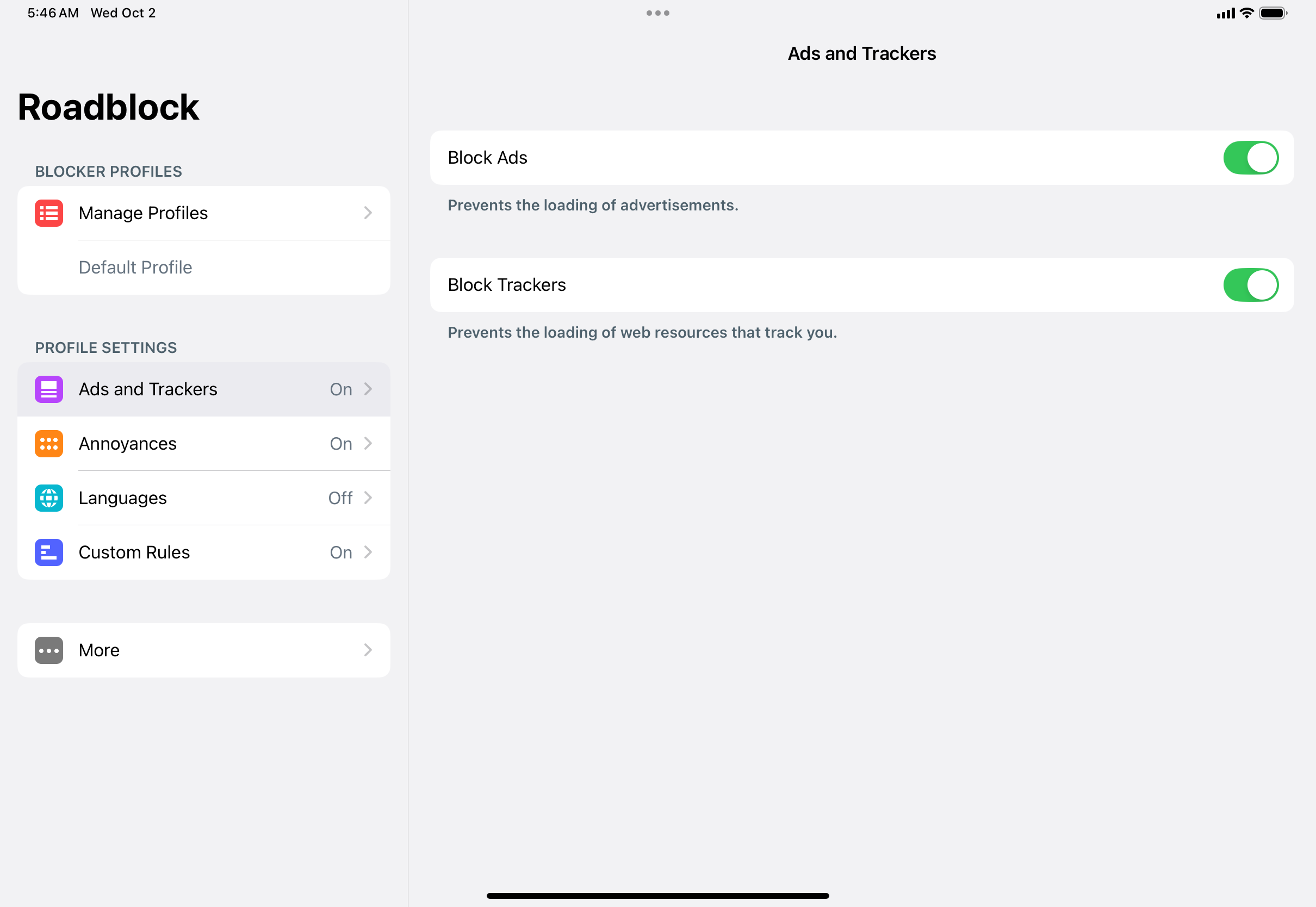Click the red Manage Profiles list icon
The width and height of the screenshot is (1316, 907).
(49, 213)
